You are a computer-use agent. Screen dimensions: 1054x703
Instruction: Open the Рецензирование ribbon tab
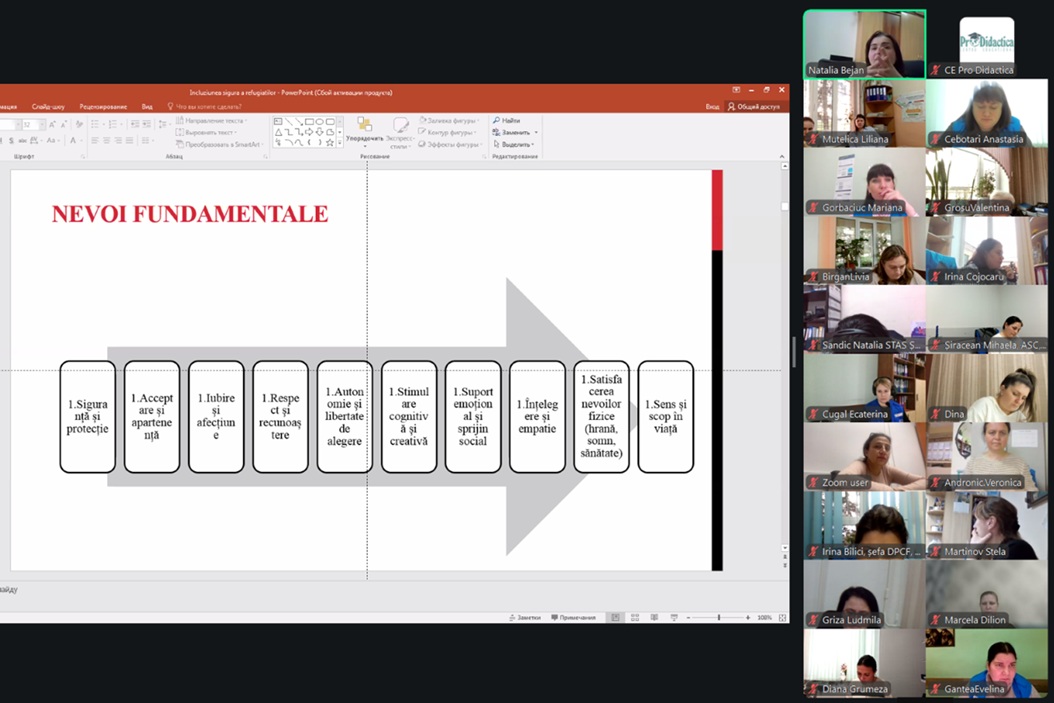pos(103,106)
